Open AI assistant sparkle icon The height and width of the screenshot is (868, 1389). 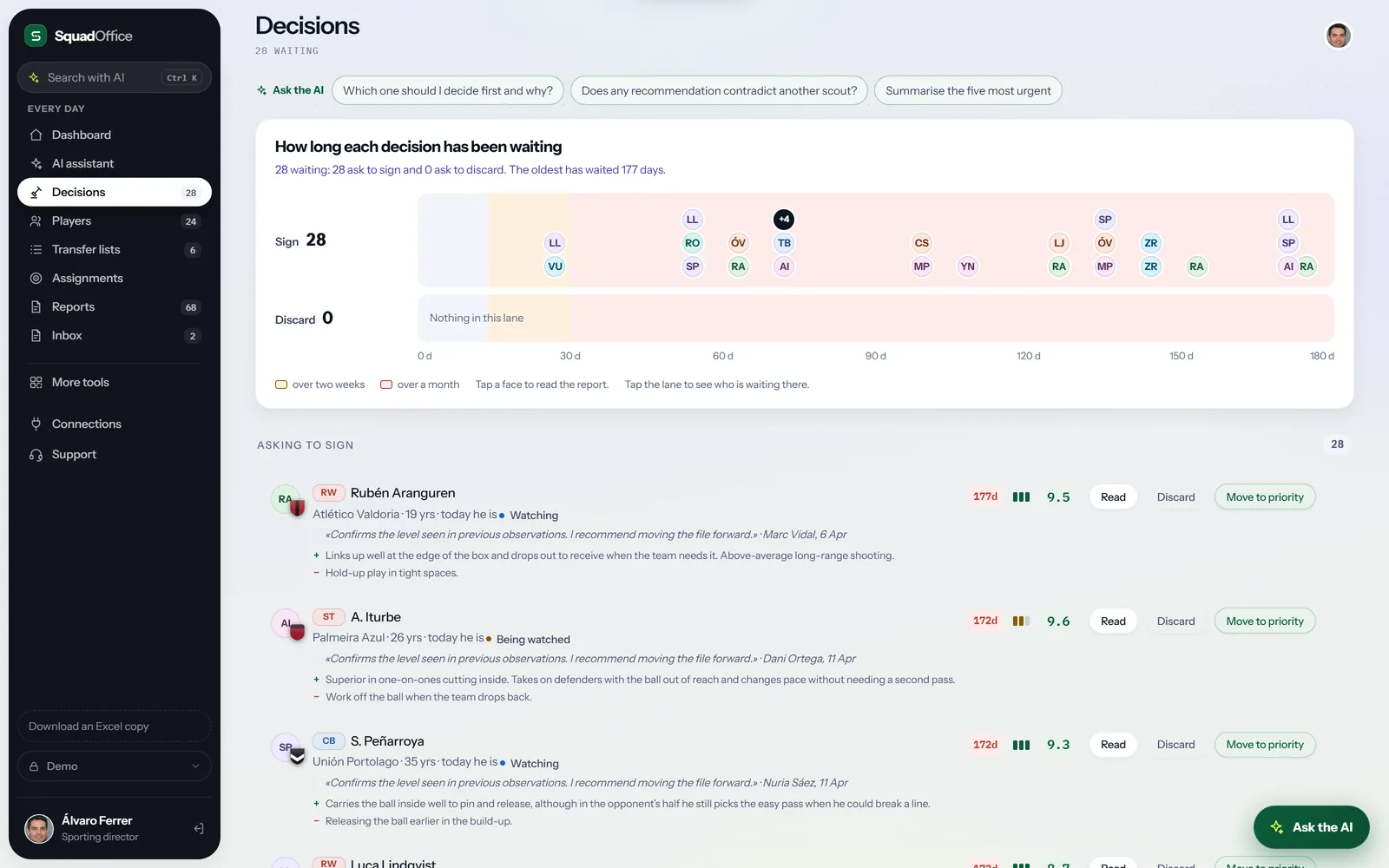pyautogui.click(x=36, y=163)
